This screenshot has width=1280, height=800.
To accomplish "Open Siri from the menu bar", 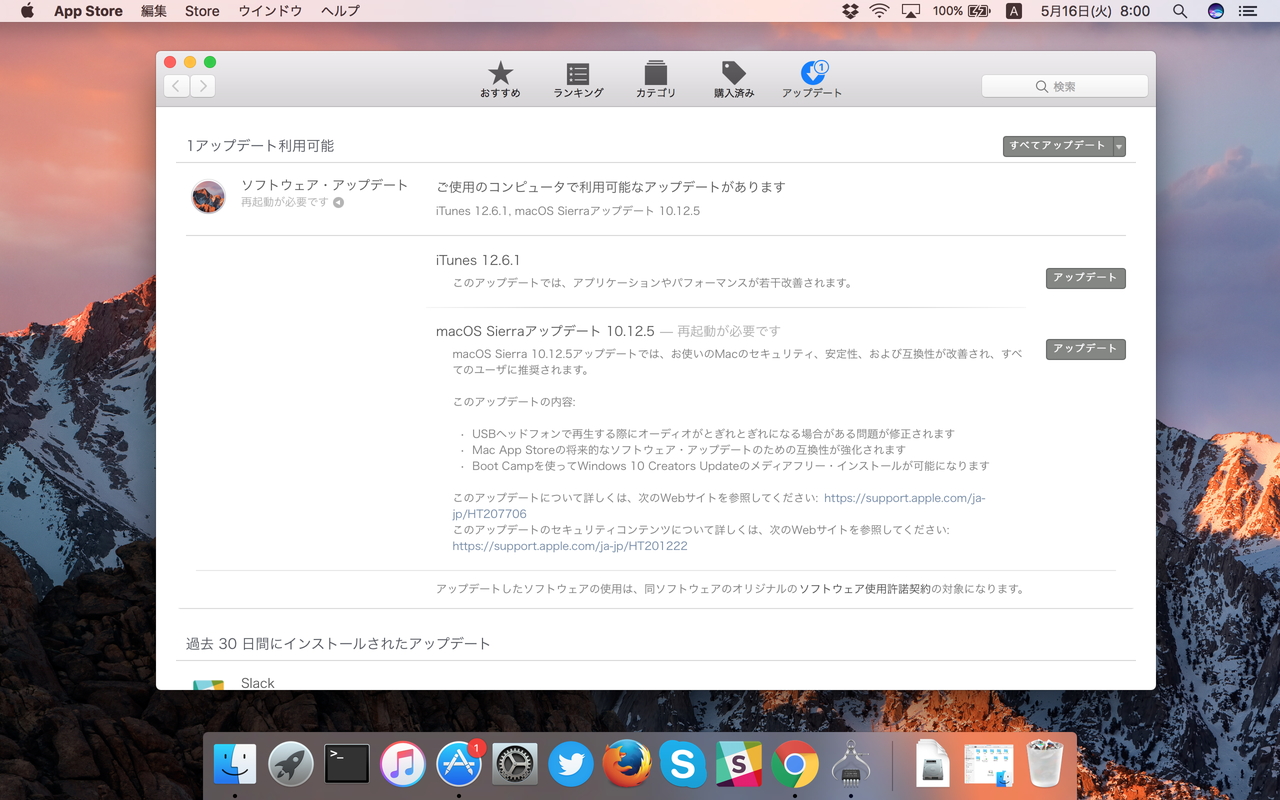I will click(1214, 11).
